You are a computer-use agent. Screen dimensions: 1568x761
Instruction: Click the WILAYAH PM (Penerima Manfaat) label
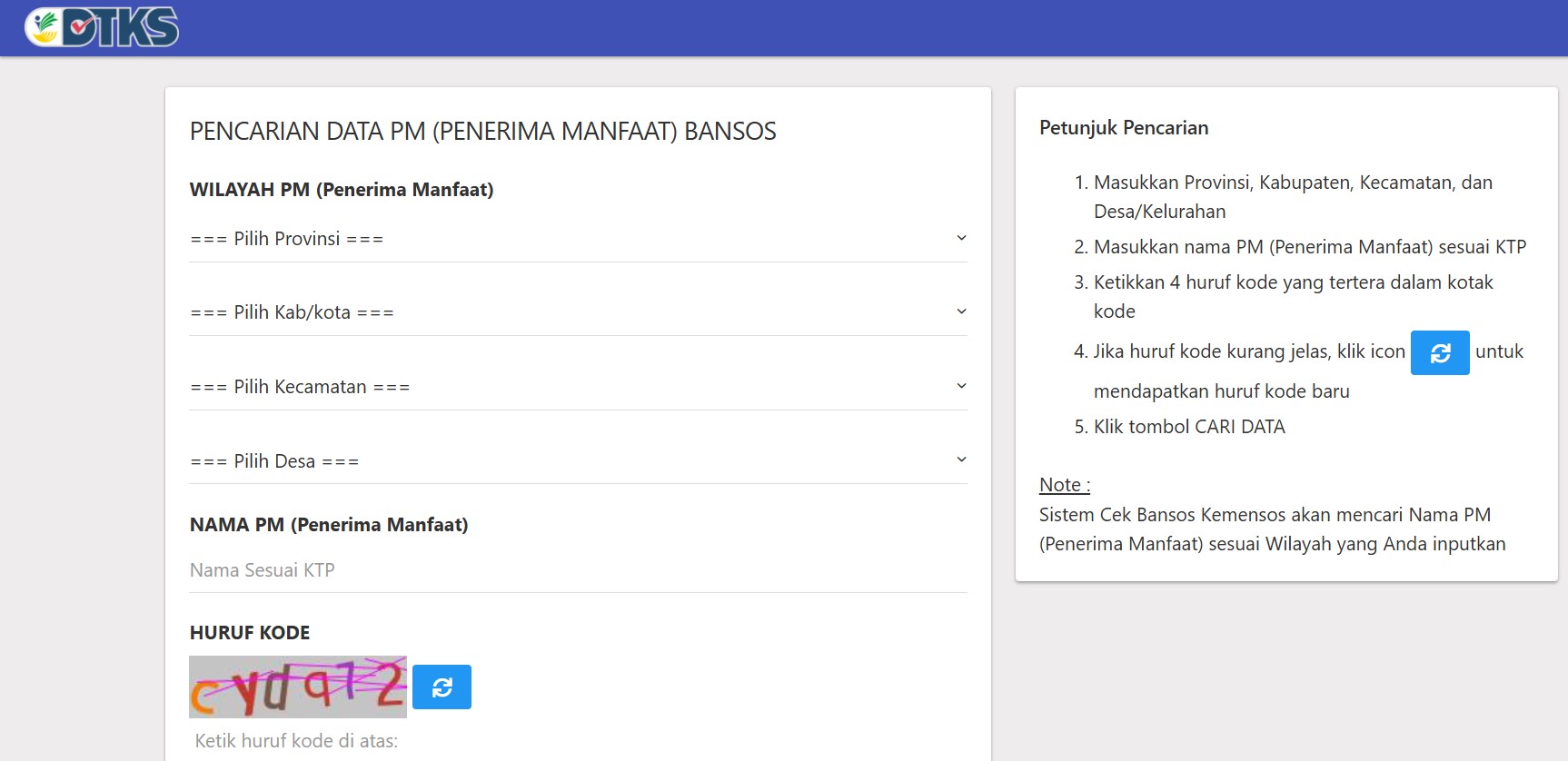(x=342, y=190)
